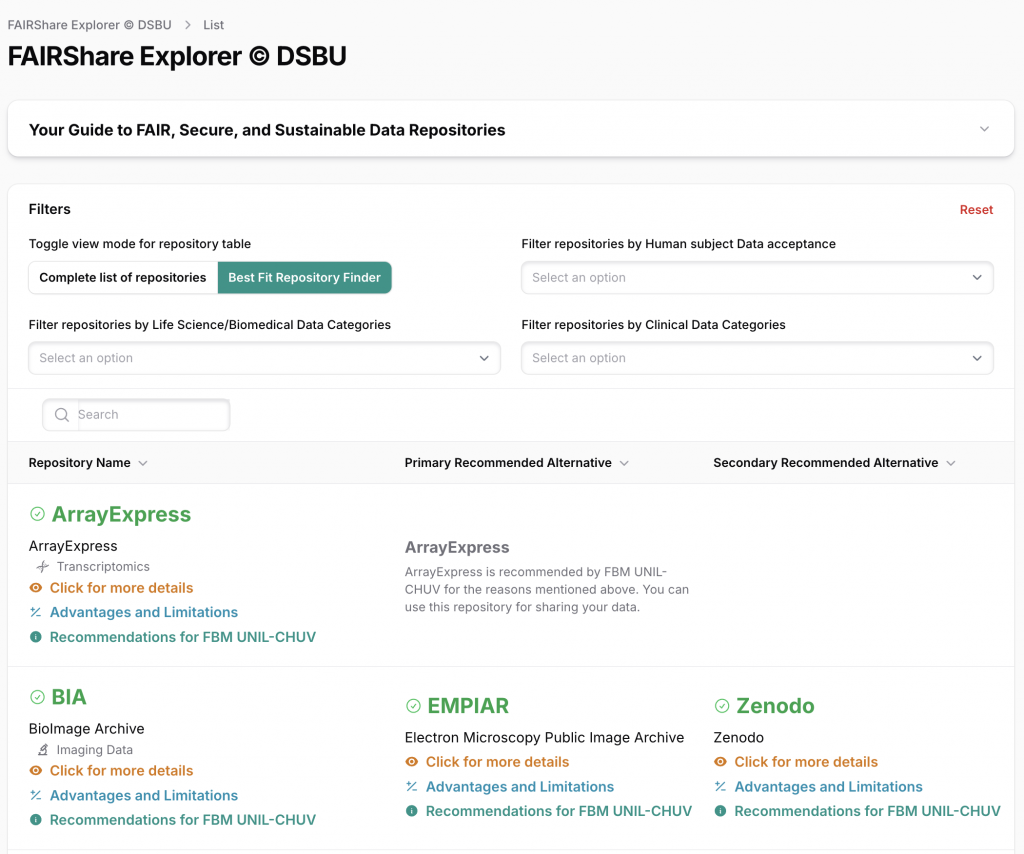Switch to Complete list of repositories view
1024x854 pixels.
click(123, 278)
